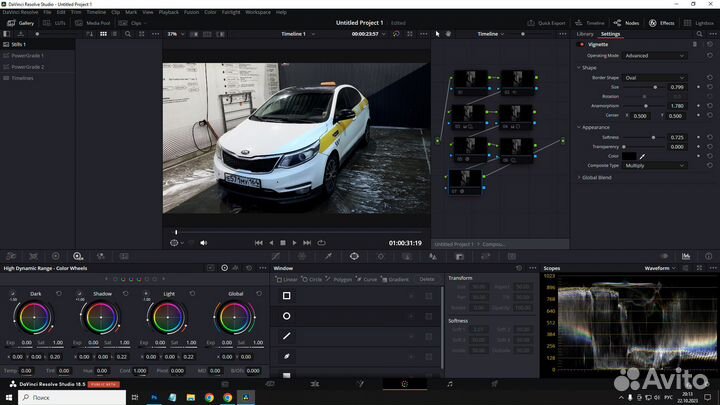Click the Vignette delete trash icon
Viewport: 720px width, 405px height.
click(696, 44)
